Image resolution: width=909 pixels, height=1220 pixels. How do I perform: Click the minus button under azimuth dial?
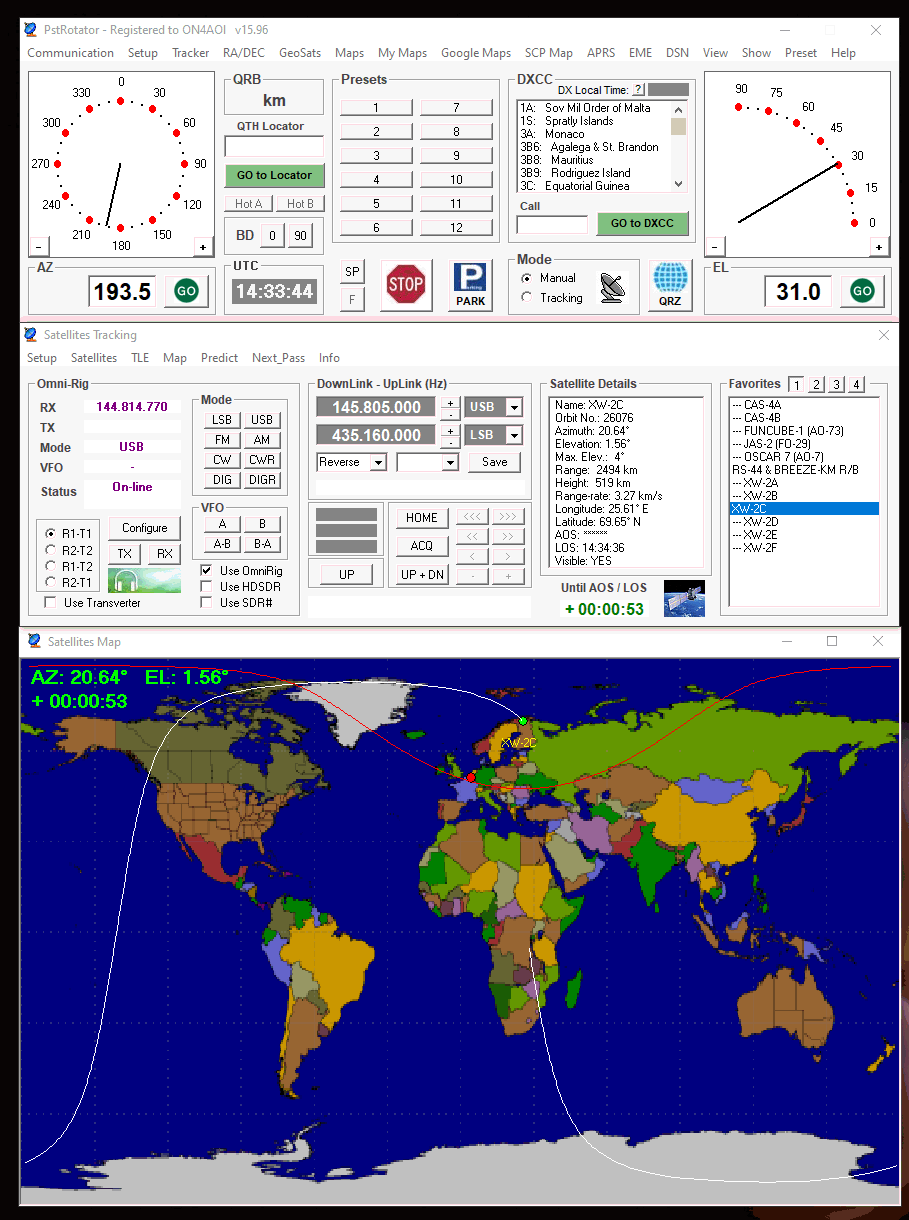coord(39,247)
